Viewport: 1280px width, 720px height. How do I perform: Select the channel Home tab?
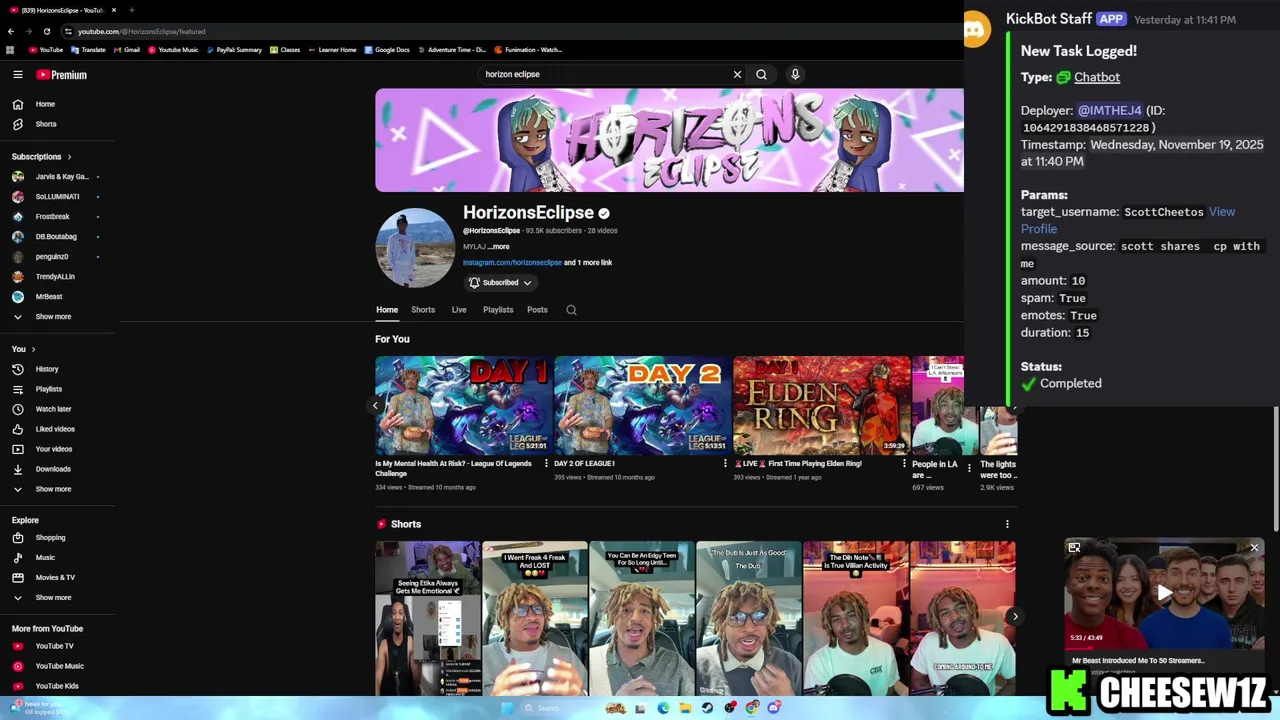[387, 310]
